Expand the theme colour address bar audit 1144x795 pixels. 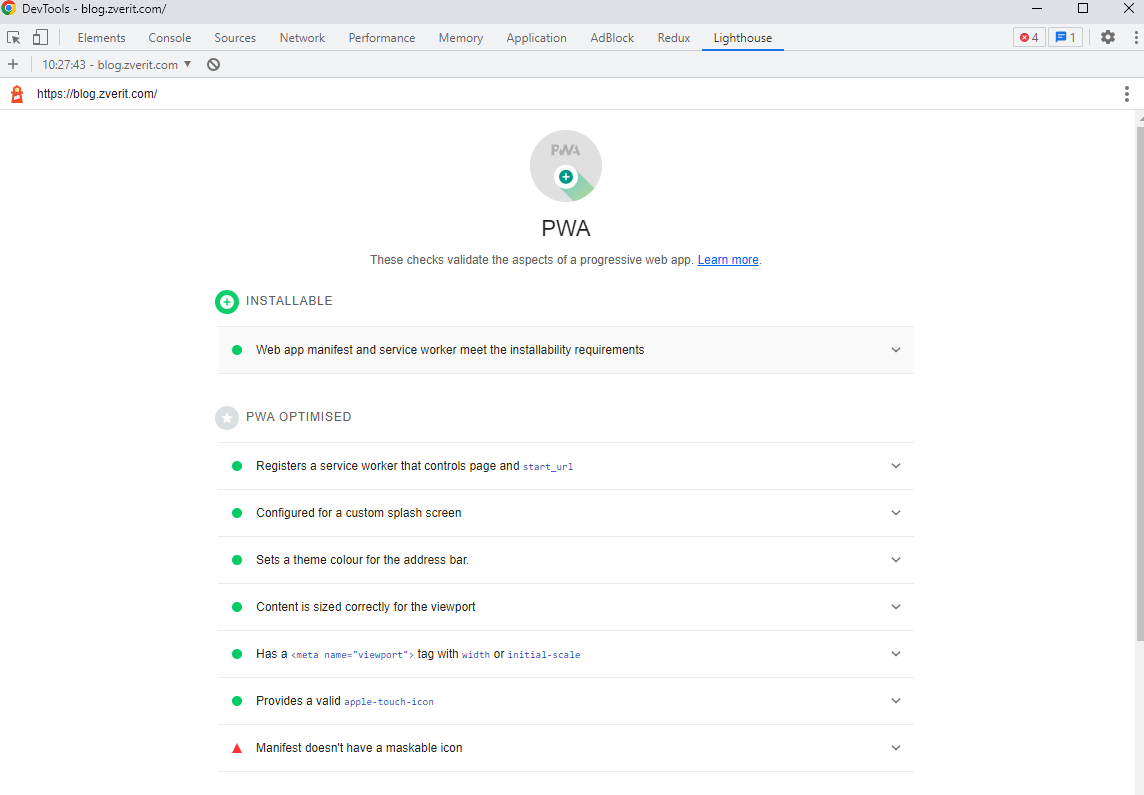565,560
